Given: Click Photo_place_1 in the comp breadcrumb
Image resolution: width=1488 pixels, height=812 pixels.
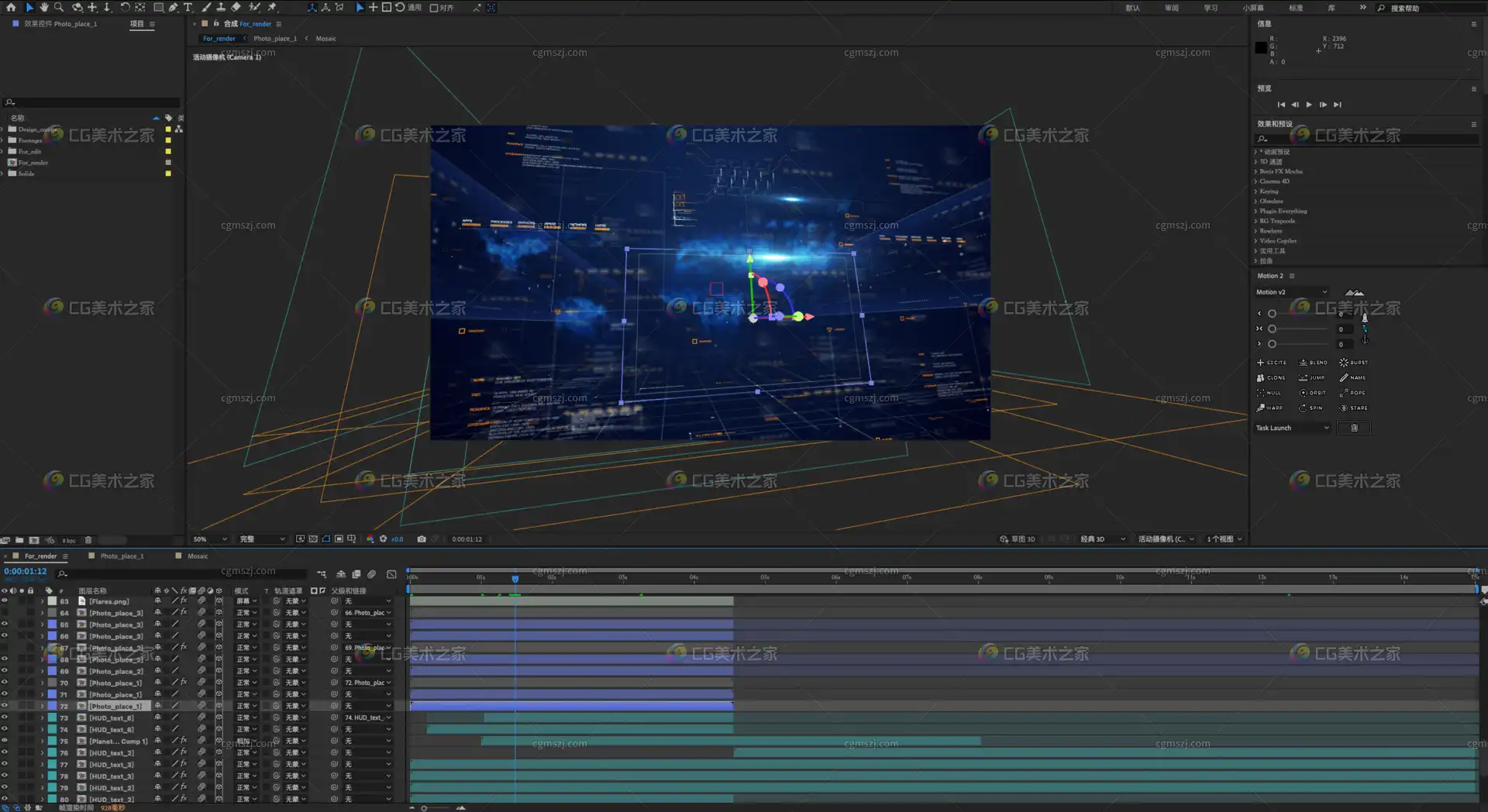Looking at the screenshot, I should click(x=274, y=39).
